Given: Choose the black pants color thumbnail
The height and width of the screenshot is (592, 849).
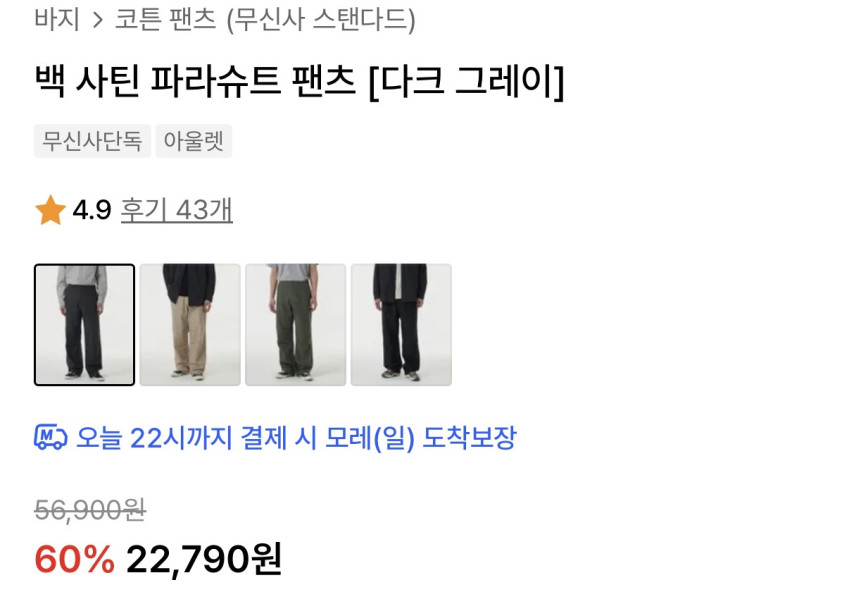Looking at the screenshot, I should 401,324.
